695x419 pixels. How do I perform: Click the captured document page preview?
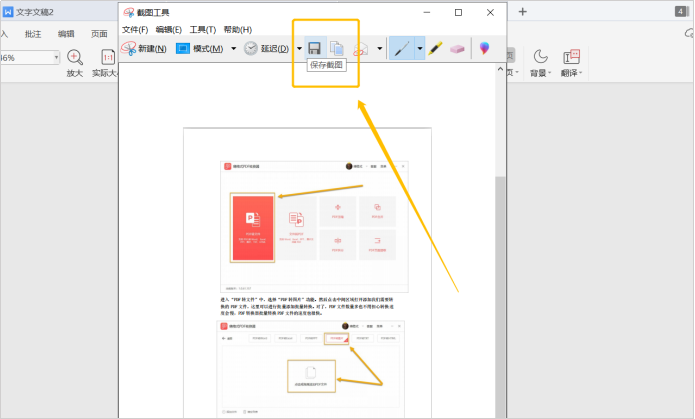click(x=307, y=272)
